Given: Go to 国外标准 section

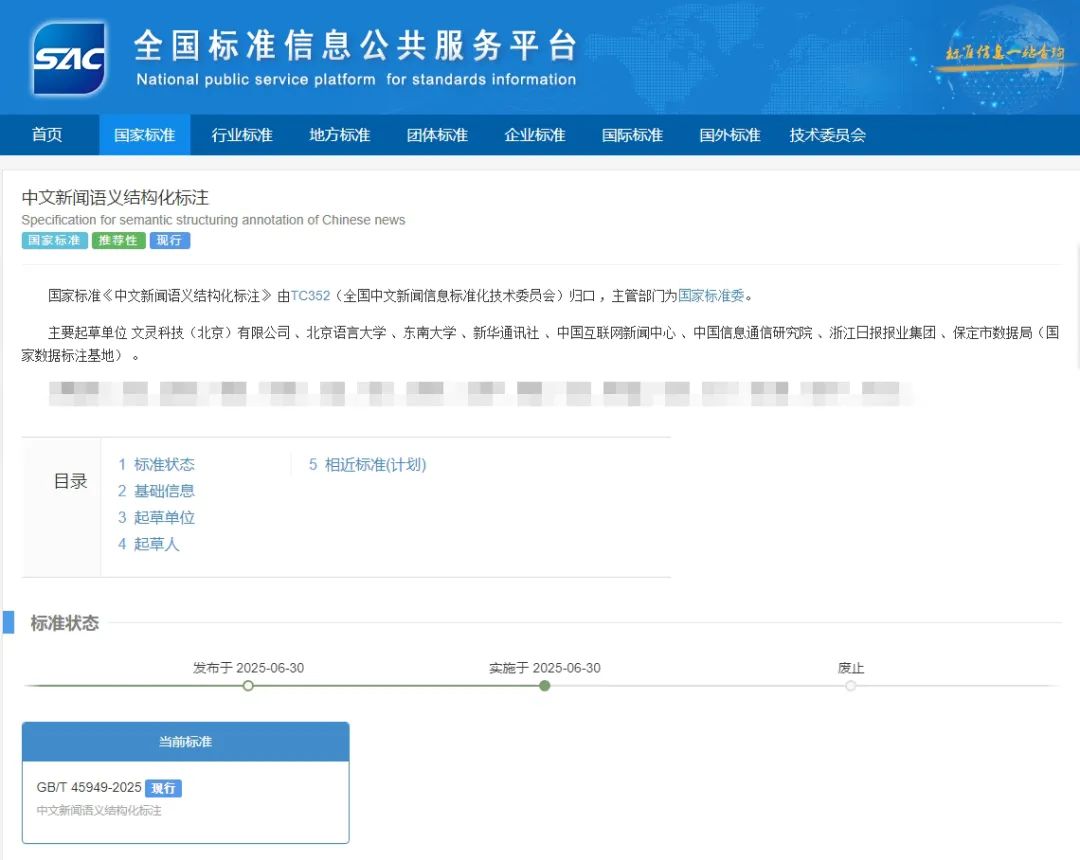Looking at the screenshot, I should 729,135.
